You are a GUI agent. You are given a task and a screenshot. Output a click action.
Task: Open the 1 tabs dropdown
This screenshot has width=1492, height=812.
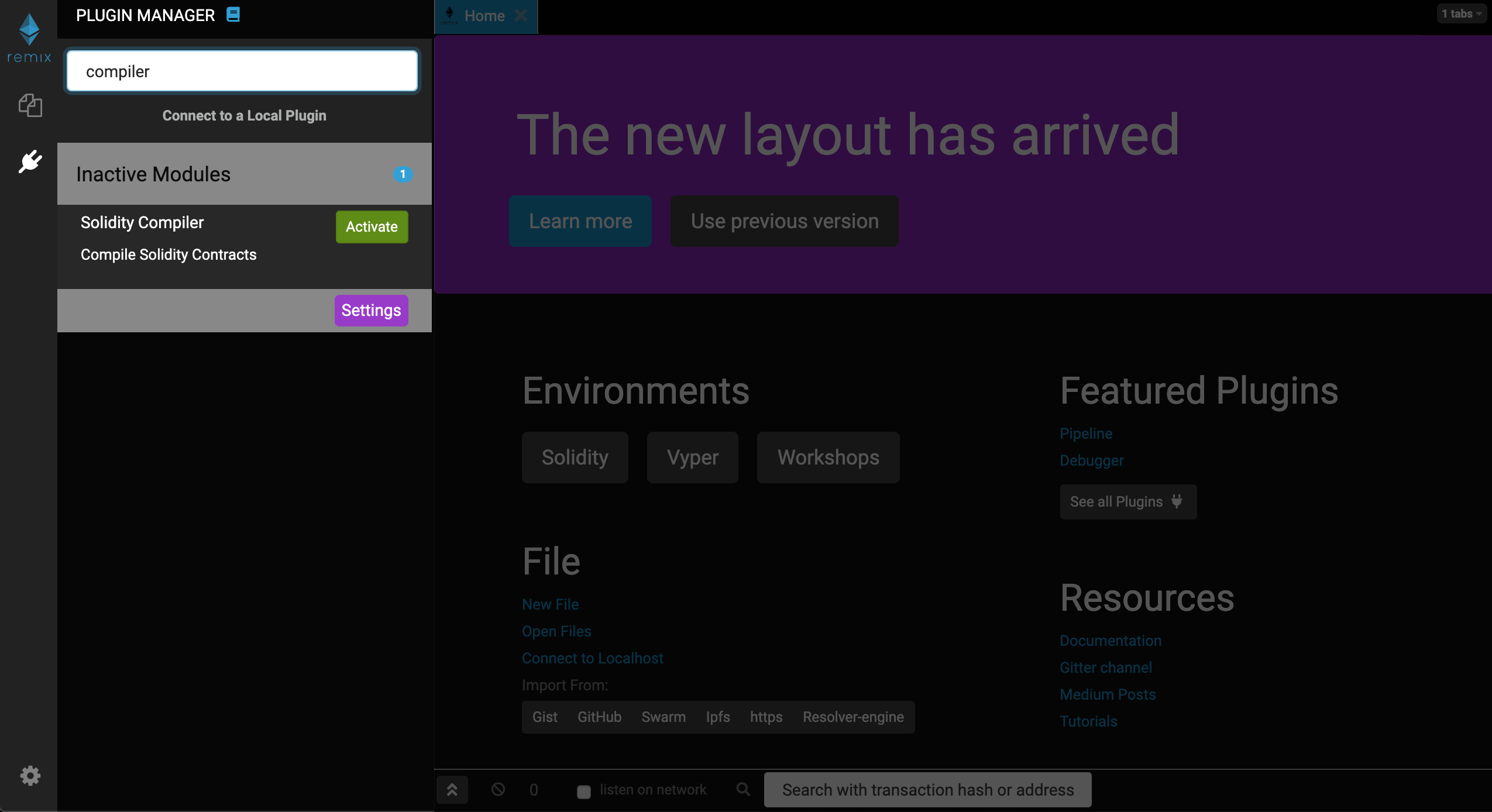pyautogui.click(x=1461, y=13)
